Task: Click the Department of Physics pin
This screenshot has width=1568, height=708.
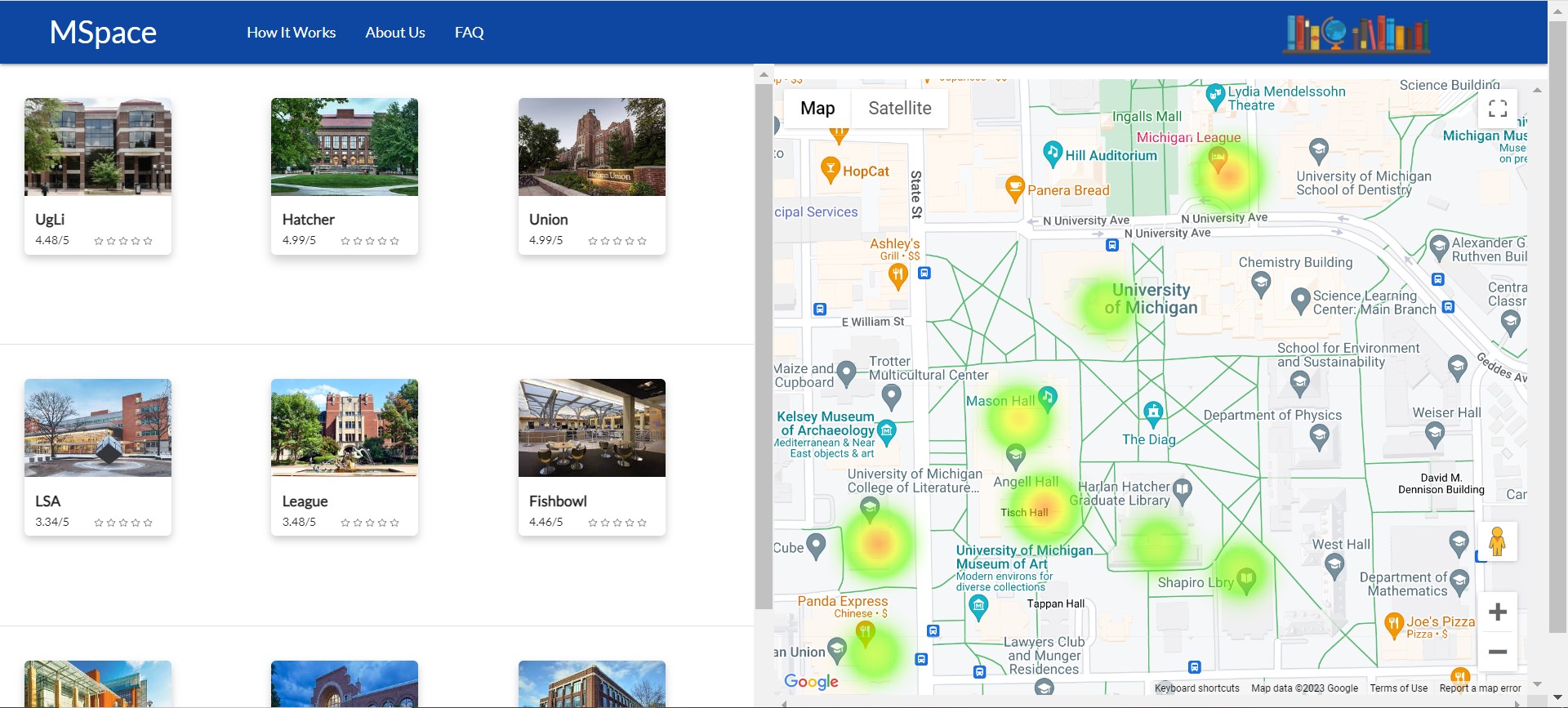Action: point(1319,438)
